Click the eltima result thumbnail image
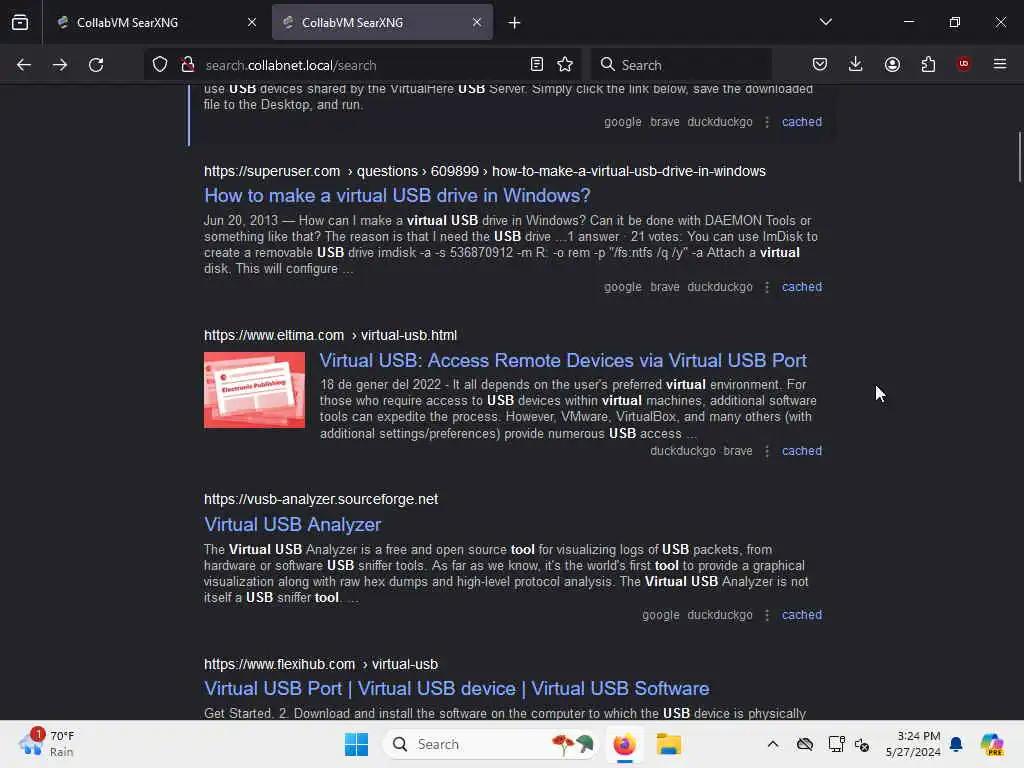1024x768 pixels. (254, 390)
